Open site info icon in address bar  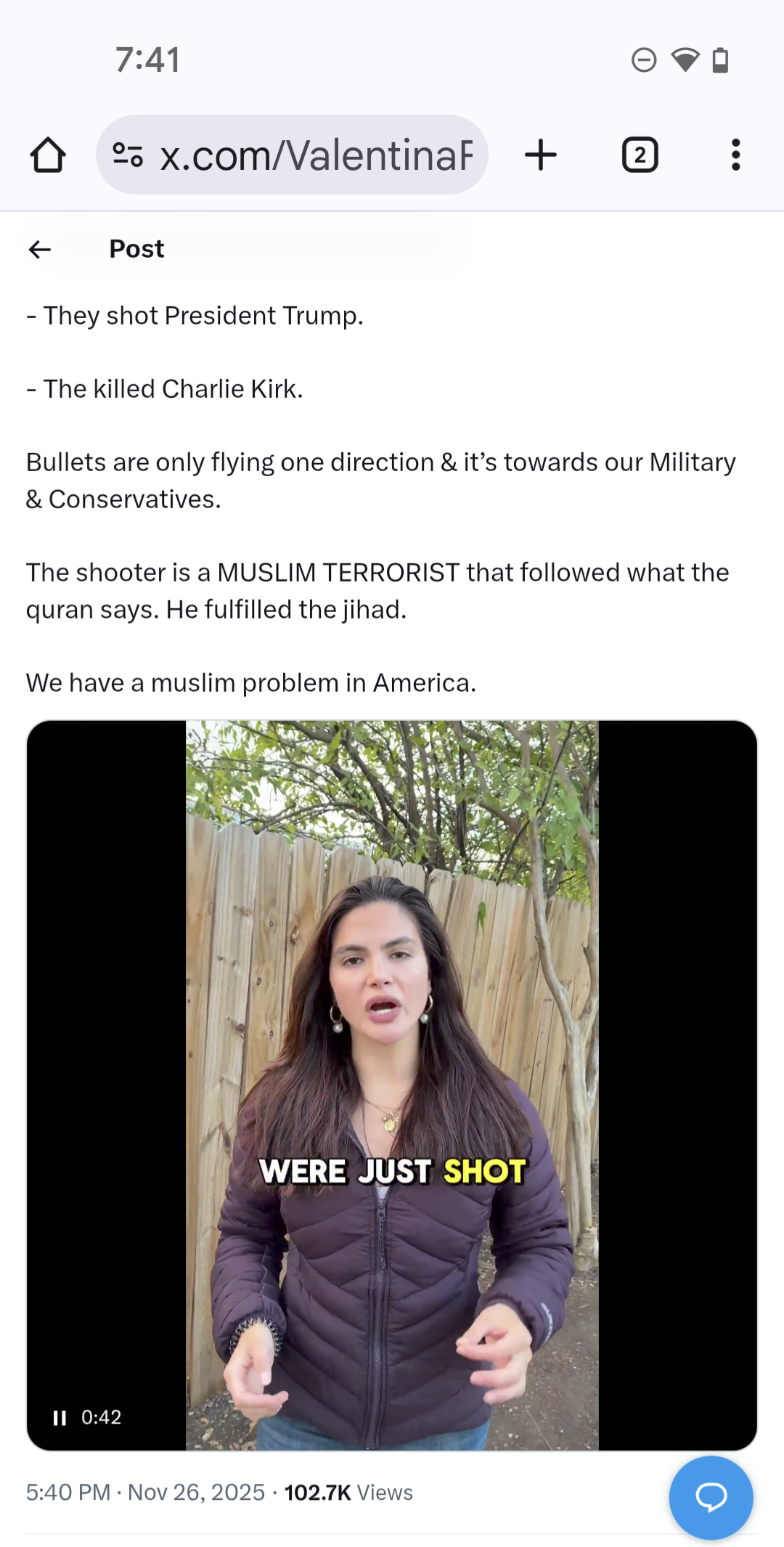pyautogui.click(x=128, y=155)
